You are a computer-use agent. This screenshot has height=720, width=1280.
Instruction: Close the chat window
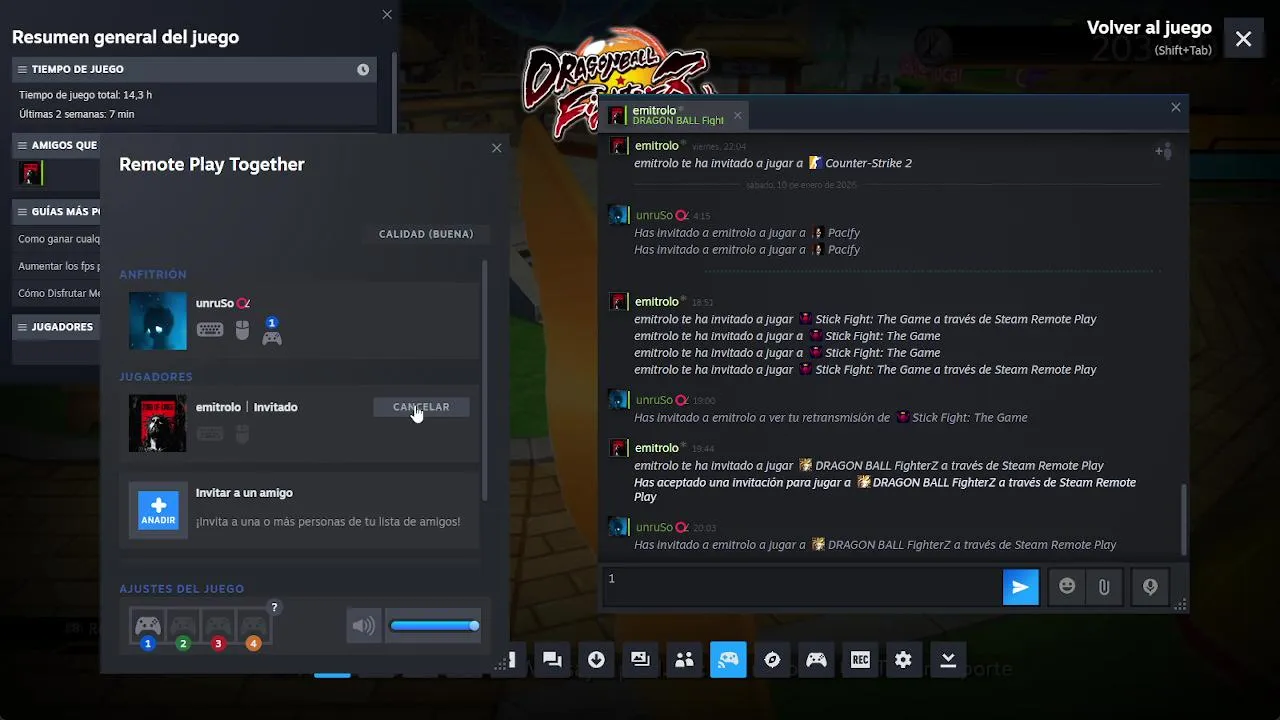1176,107
